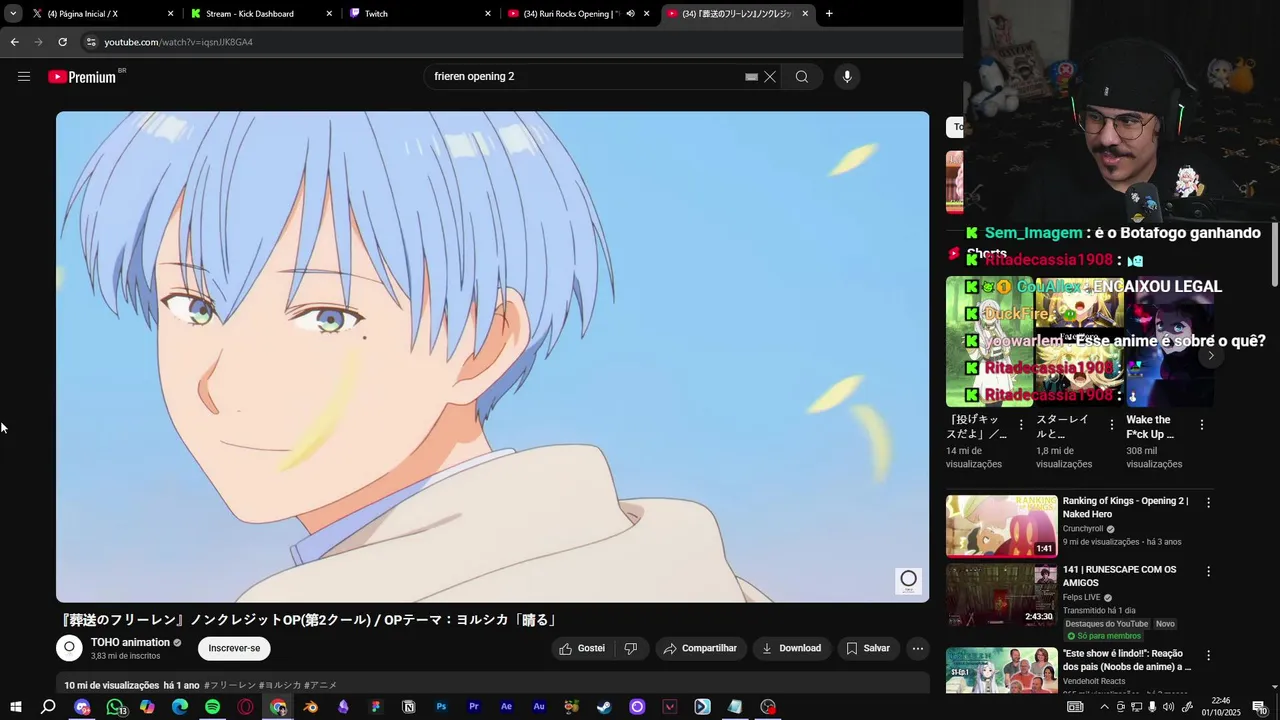Viewport: 1280px width, 720px height.
Task: Open 'Este show é lindo' reaction thumbnail
Action: pyautogui.click(x=1001, y=670)
